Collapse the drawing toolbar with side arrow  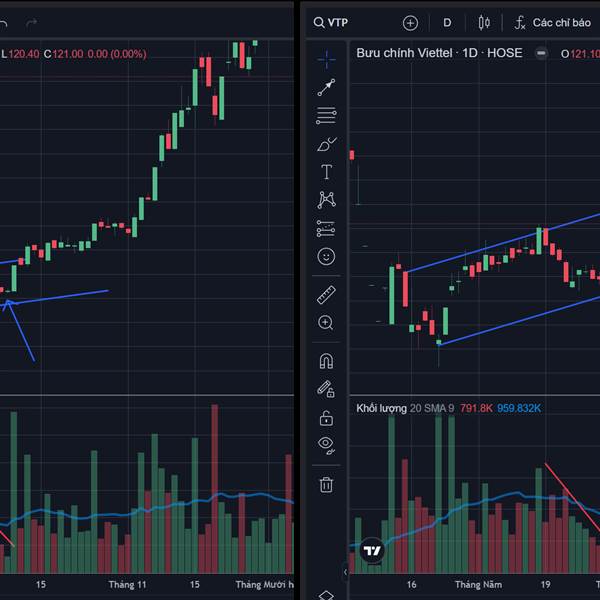(345, 572)
